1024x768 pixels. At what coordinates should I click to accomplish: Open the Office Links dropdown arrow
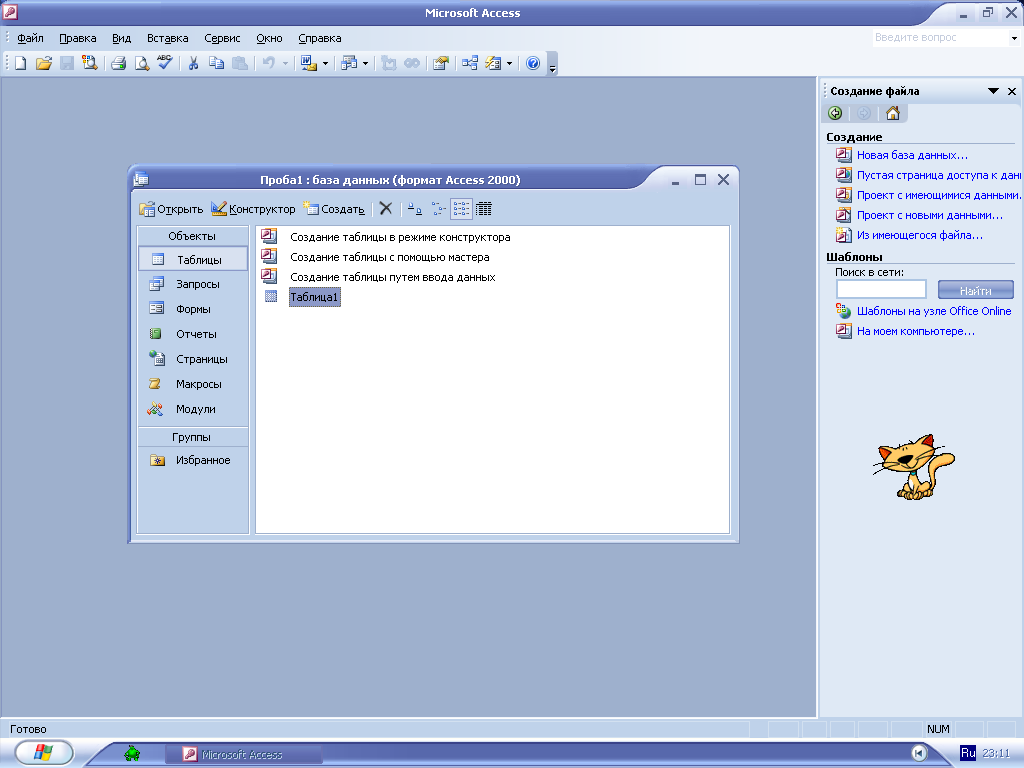pos(325,63)
